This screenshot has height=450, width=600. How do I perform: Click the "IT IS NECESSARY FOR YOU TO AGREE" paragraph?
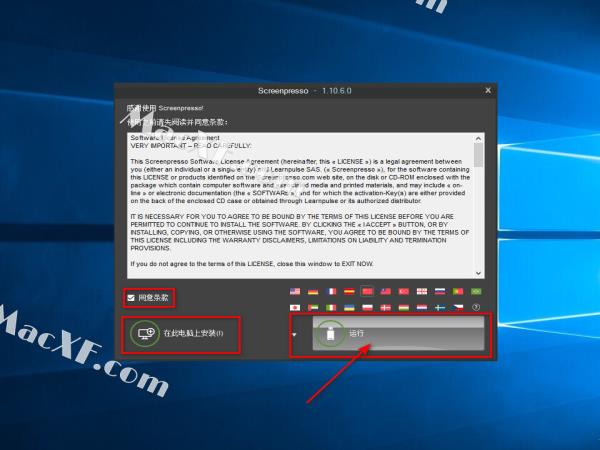coord(300,232)
